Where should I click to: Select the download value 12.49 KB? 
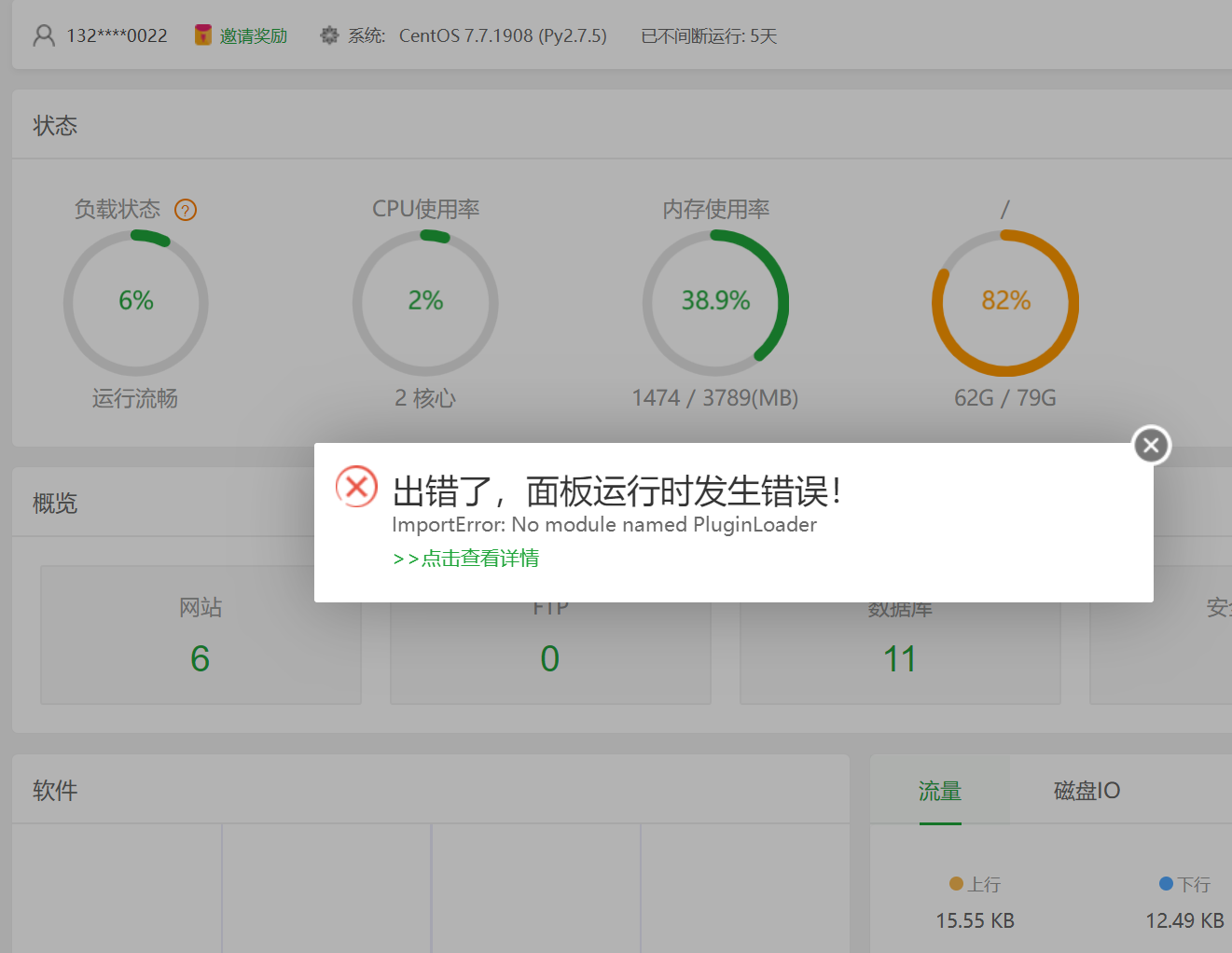click(1184, 920)
